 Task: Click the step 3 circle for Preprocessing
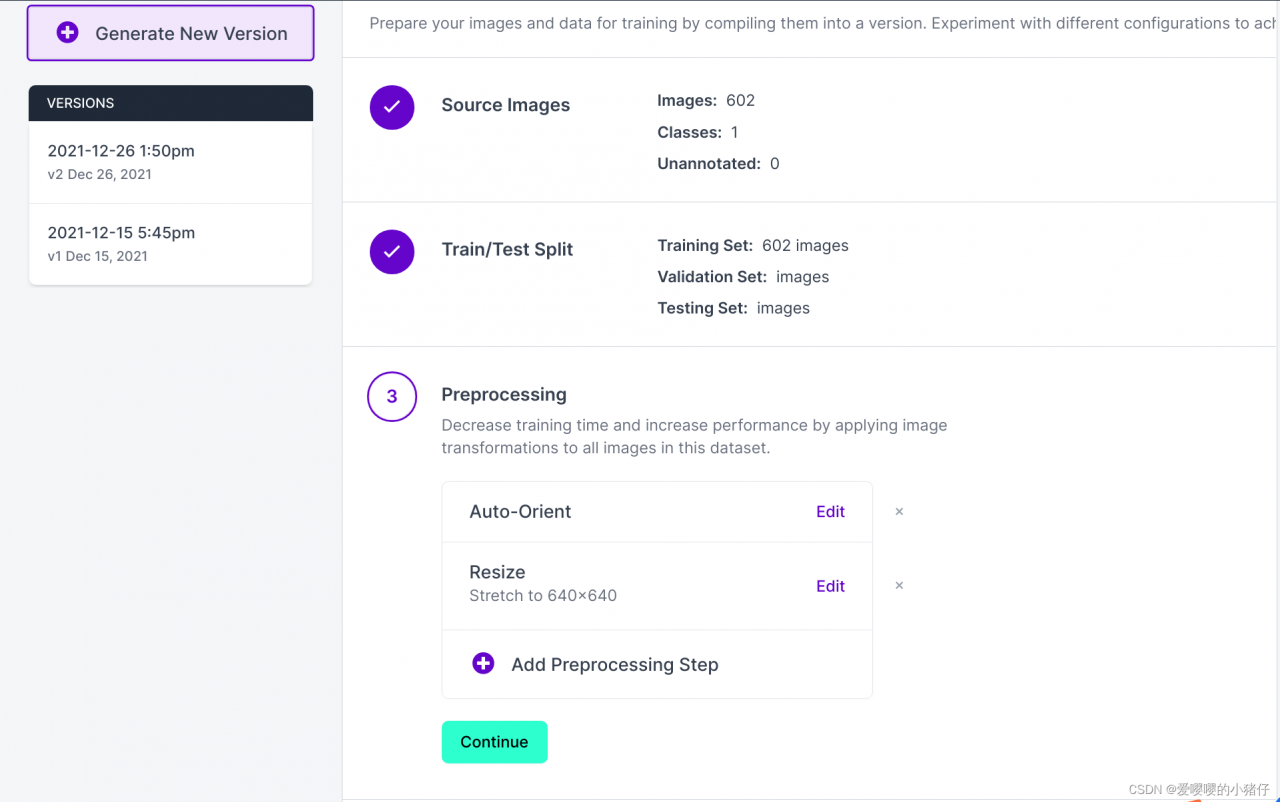coord(392,396)
